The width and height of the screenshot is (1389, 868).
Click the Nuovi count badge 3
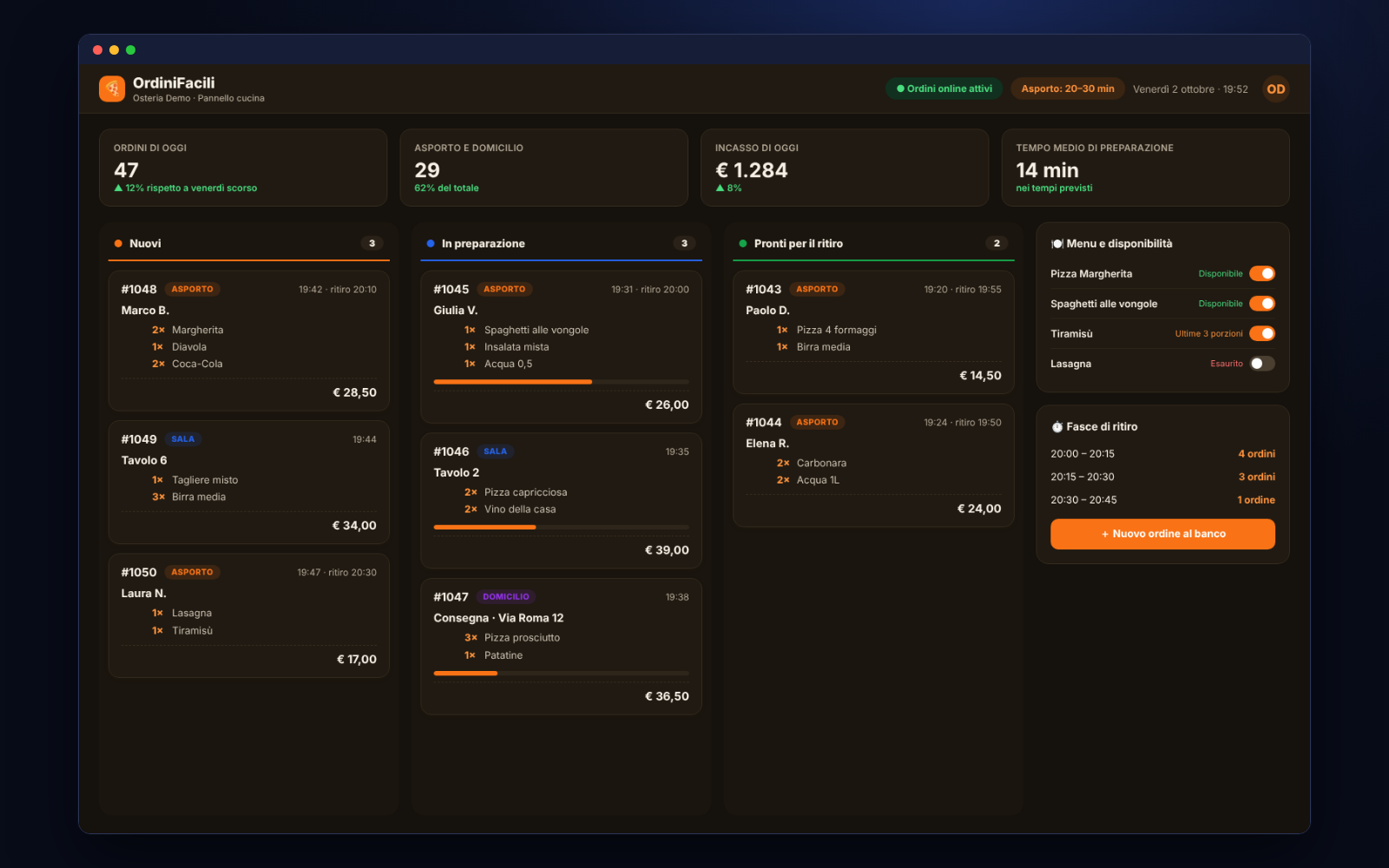(x=372, y=244)
